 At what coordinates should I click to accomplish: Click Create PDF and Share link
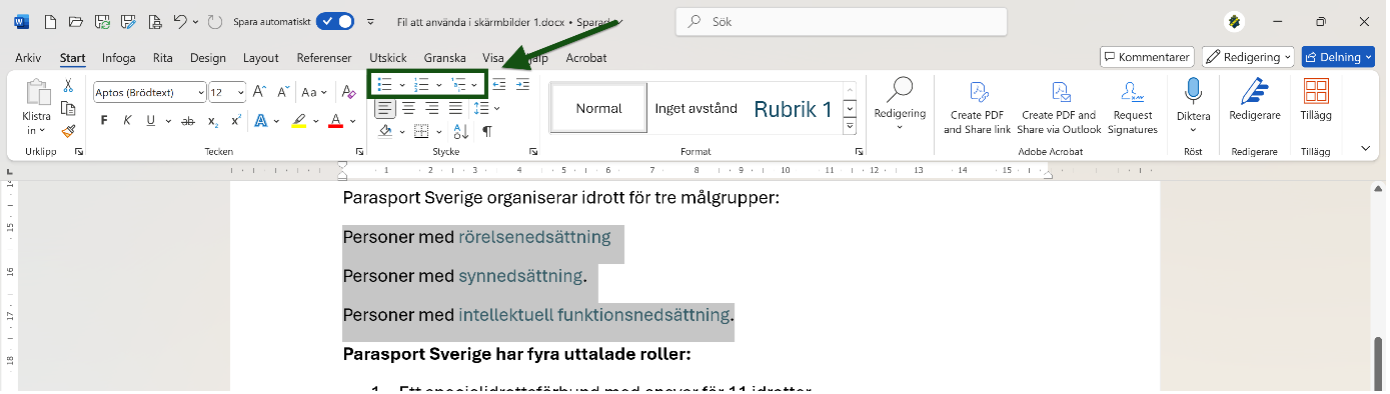coord(977,108)
